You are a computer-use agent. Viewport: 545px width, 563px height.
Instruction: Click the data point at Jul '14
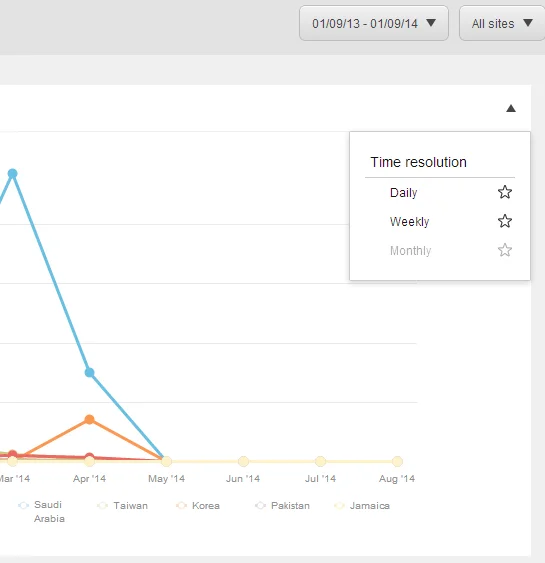point(320,461)
